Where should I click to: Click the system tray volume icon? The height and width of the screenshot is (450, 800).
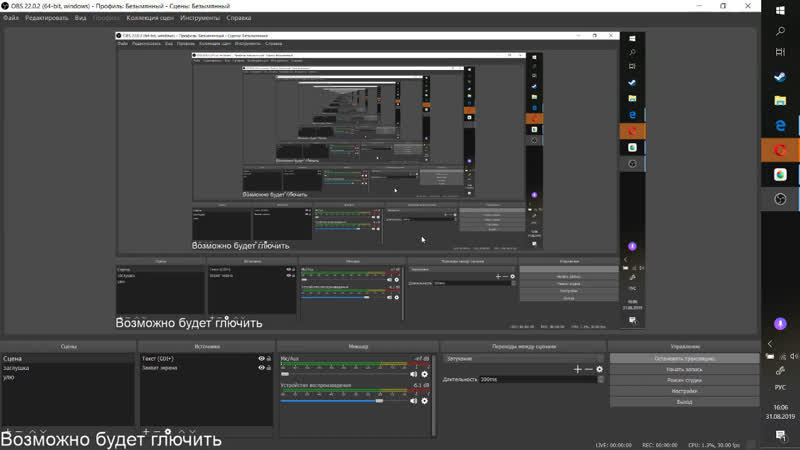[x=794, y=356]
